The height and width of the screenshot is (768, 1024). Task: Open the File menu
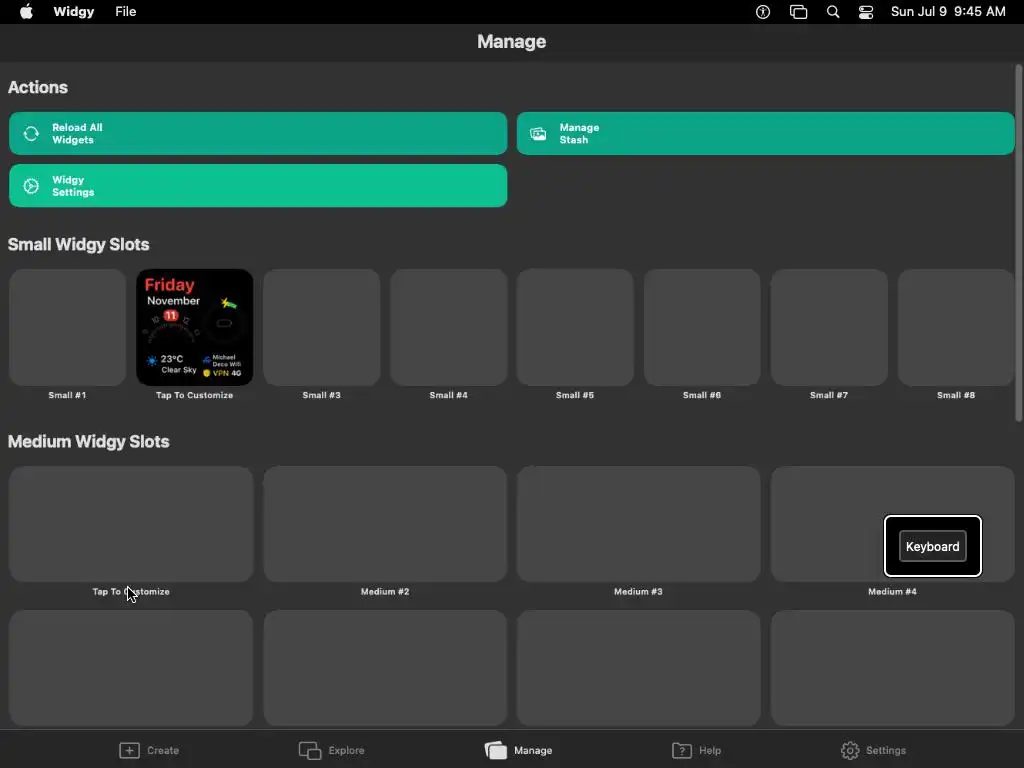[x=125, y=12]
